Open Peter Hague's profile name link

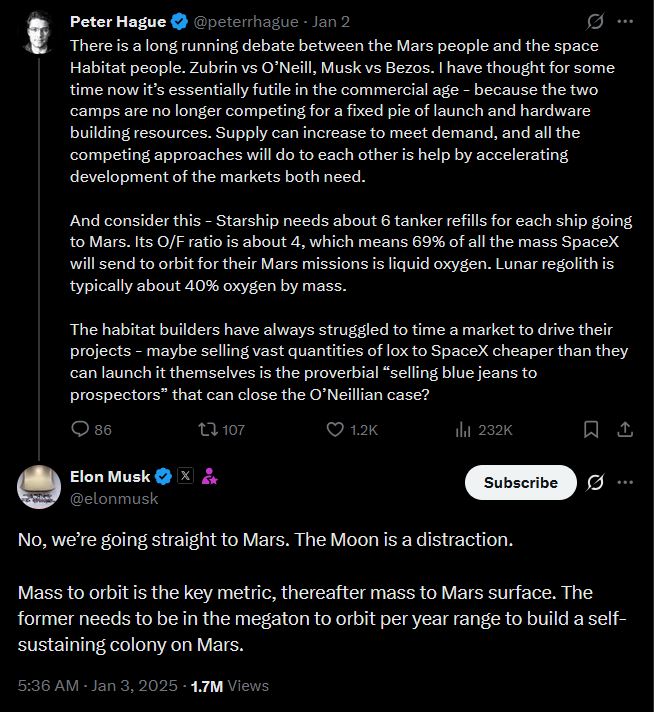tap(118, 20)
